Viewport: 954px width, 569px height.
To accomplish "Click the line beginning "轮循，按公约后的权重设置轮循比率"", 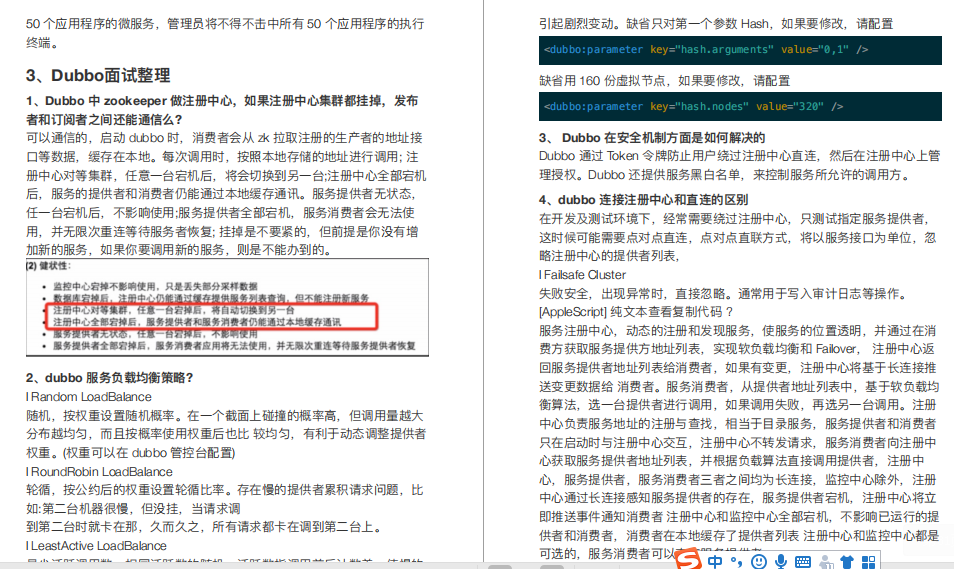I will (x=225, y=490).
